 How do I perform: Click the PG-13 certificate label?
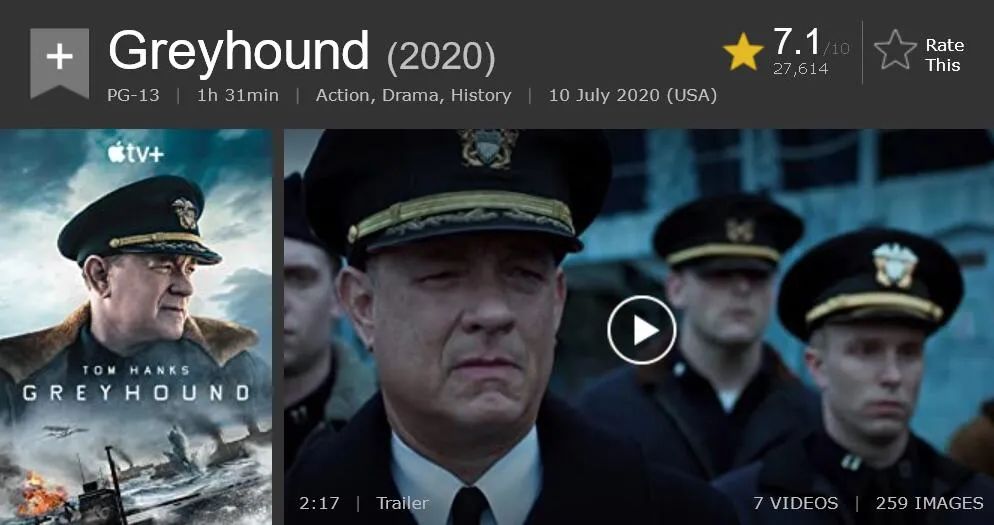(133, 96)
